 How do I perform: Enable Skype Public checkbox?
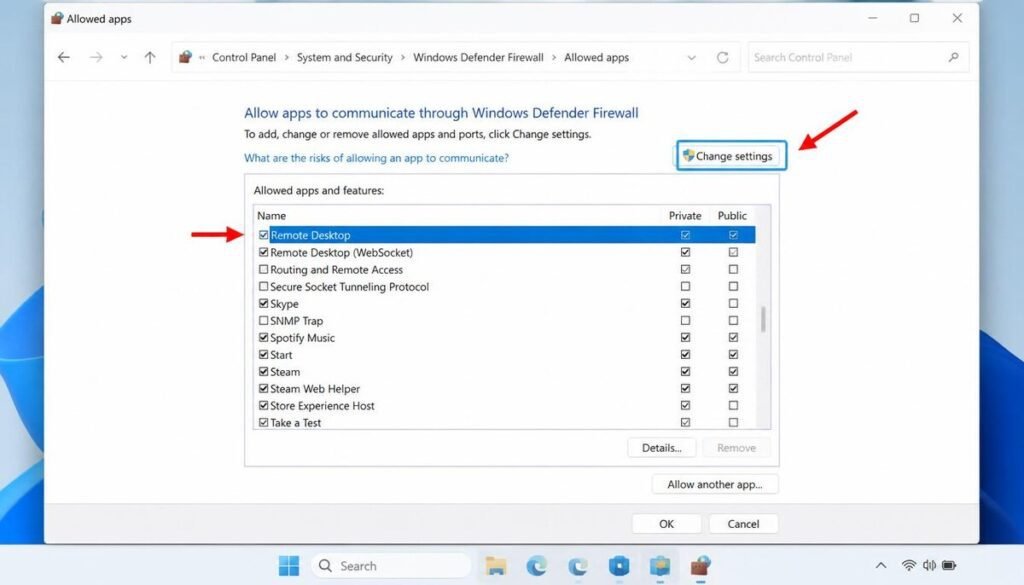[x=733, y=304]
